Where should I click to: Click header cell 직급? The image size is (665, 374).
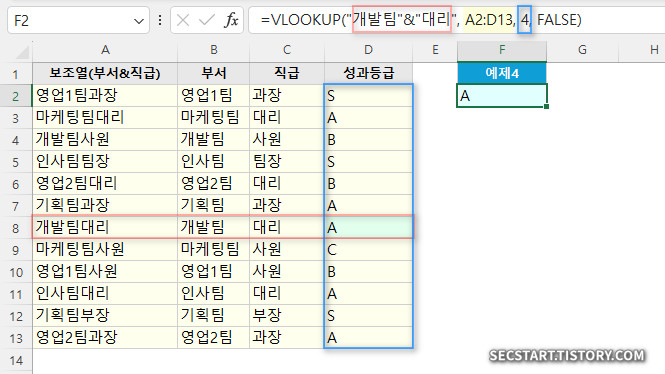point(287,73)
